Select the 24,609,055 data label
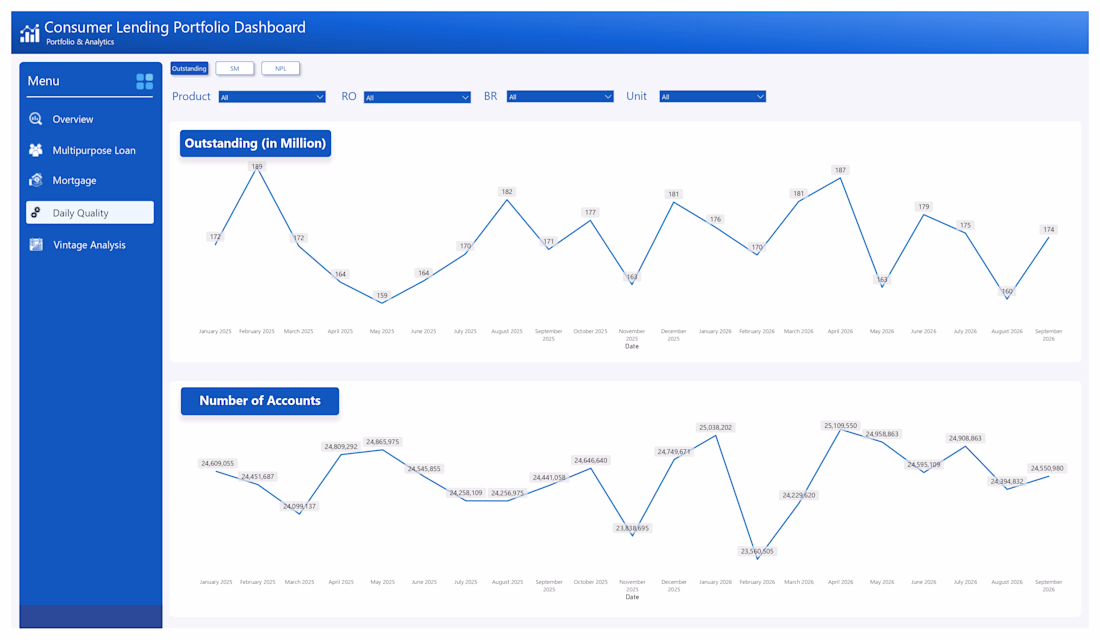The height and width of the screenshot is (640, 1100). 217,463
